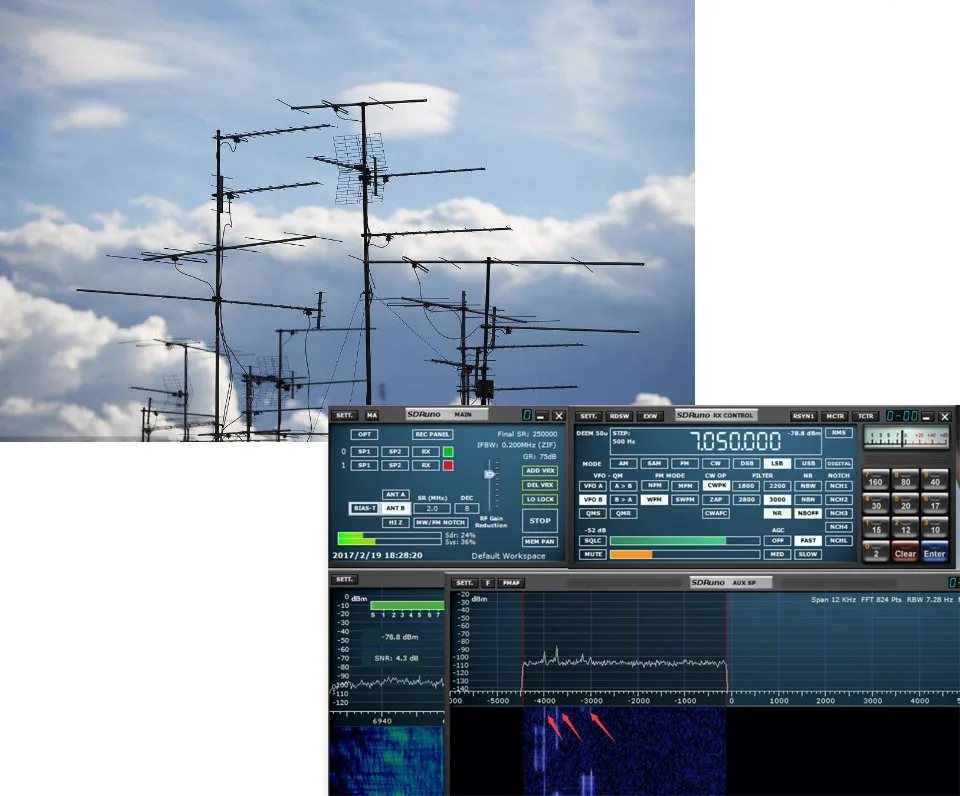Click ADD VRX button
Screen dimensions: 960x796
(x=539, y=471)
